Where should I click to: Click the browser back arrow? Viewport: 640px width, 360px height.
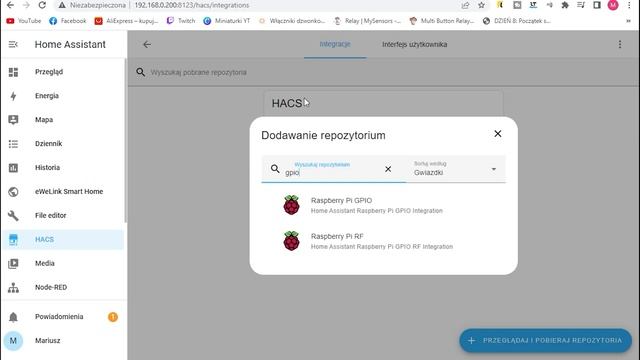point(10,5)
